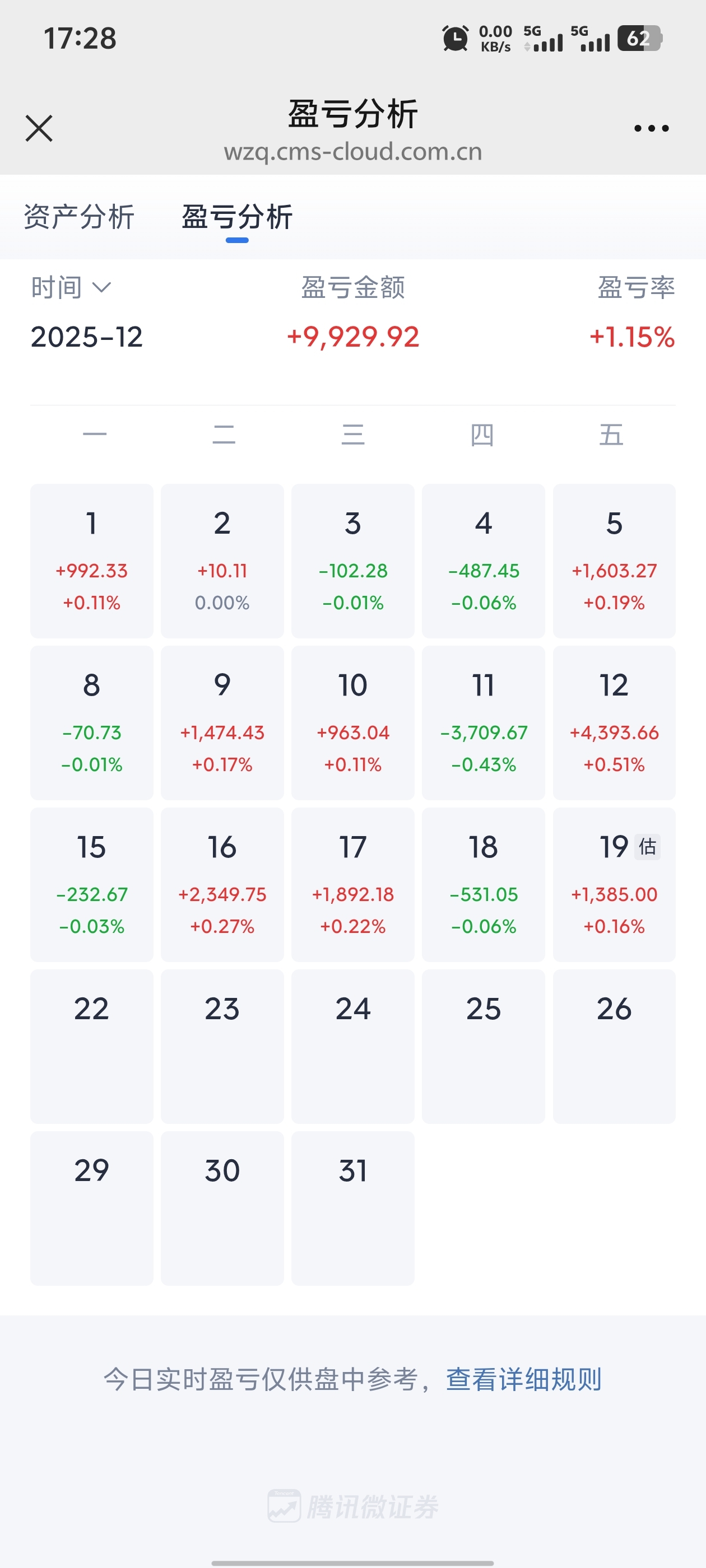Open the 查看详细规则 link
The width and height of the screenshot is (706, 1568).
point(523,1379)
